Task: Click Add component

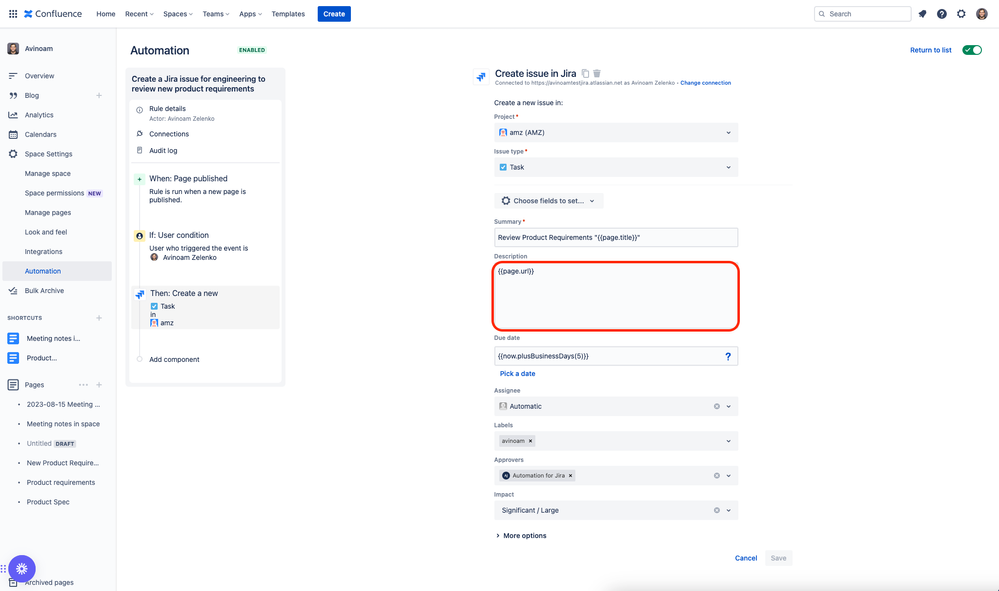Action: tap(174, 359)
